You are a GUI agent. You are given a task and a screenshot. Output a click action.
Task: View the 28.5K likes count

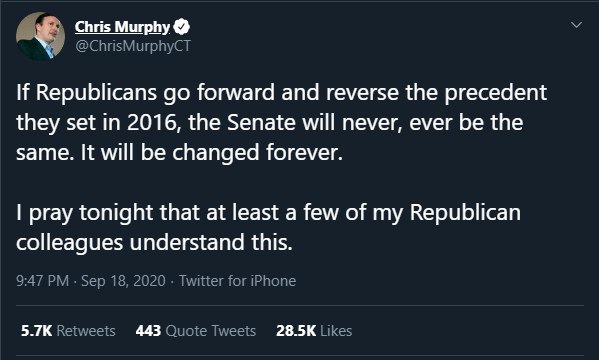pyautogui.click(x=296, y=331)
